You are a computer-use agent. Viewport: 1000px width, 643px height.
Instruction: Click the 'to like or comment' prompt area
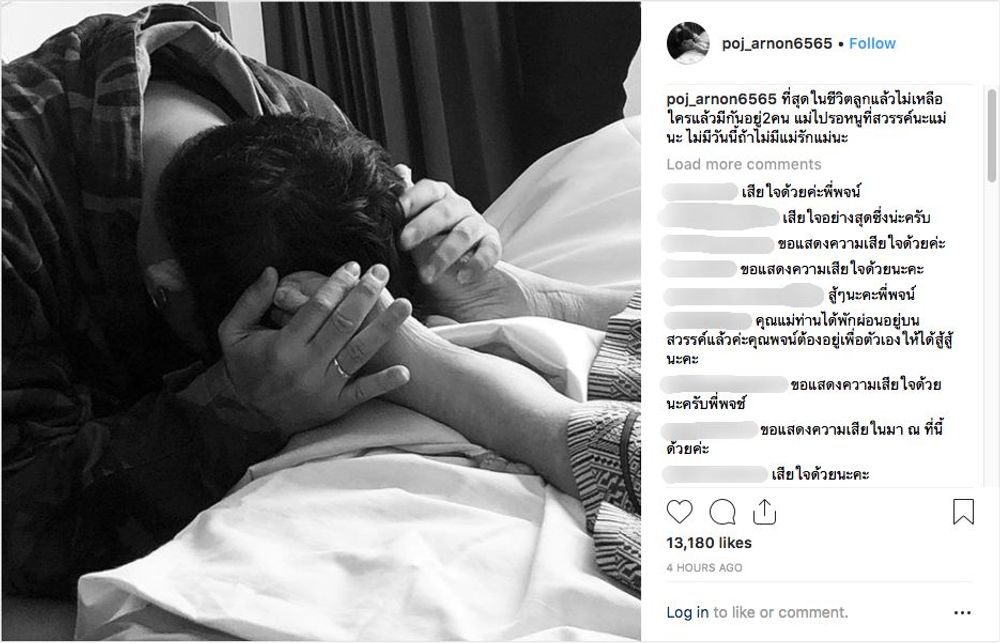click(x=781, y=612)
